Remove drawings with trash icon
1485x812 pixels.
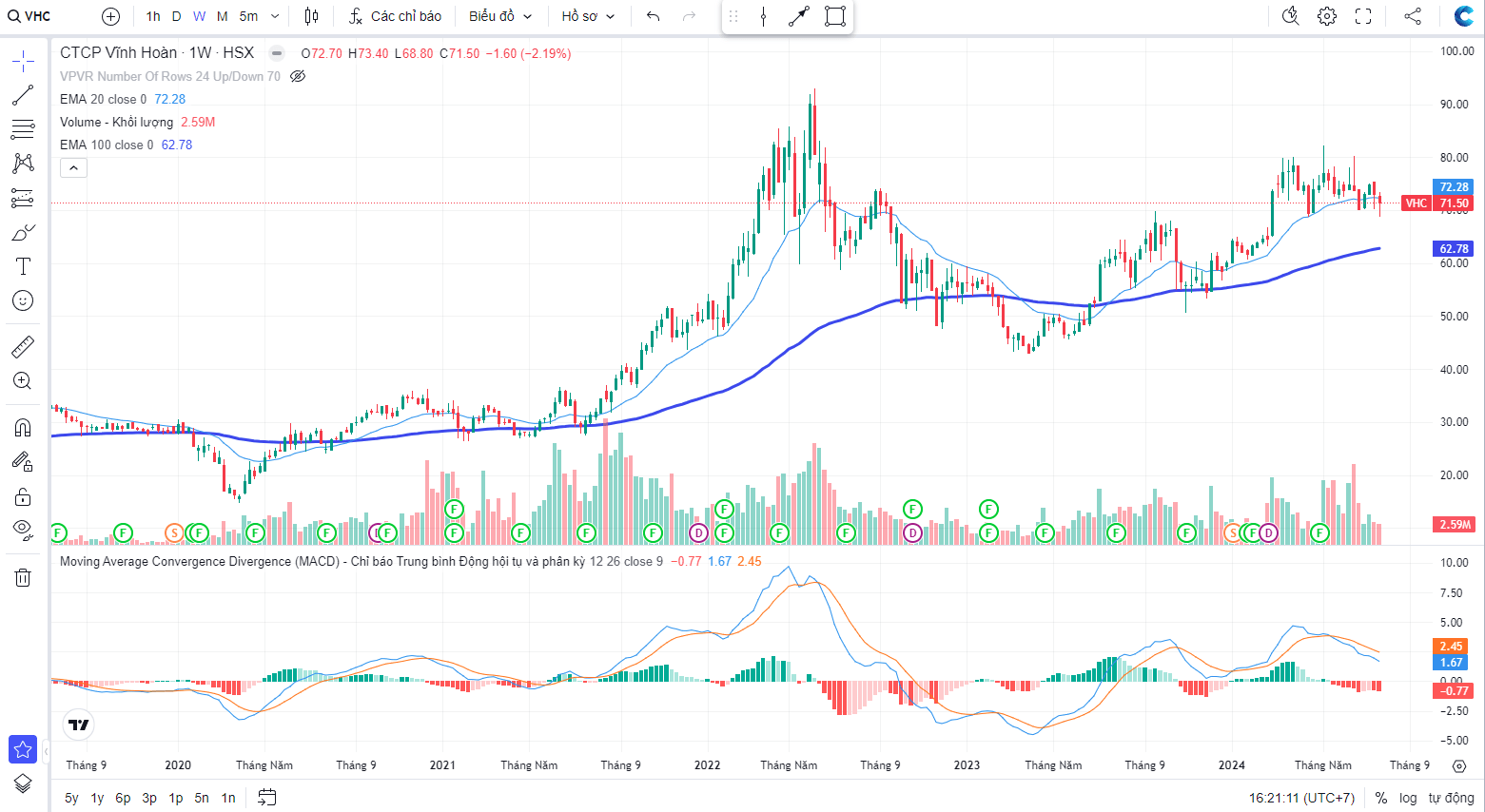coord(23,577)
